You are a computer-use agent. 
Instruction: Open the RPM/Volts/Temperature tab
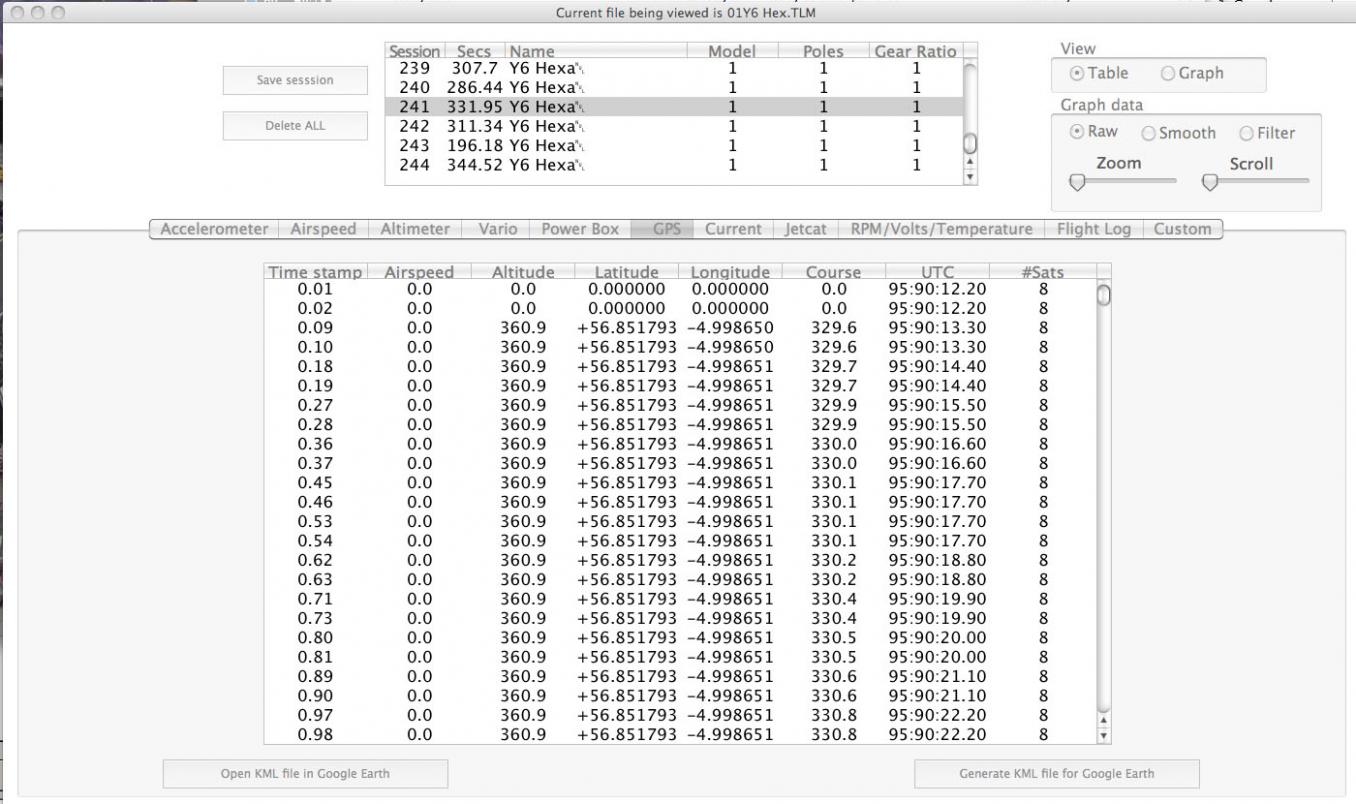(941, 229)
